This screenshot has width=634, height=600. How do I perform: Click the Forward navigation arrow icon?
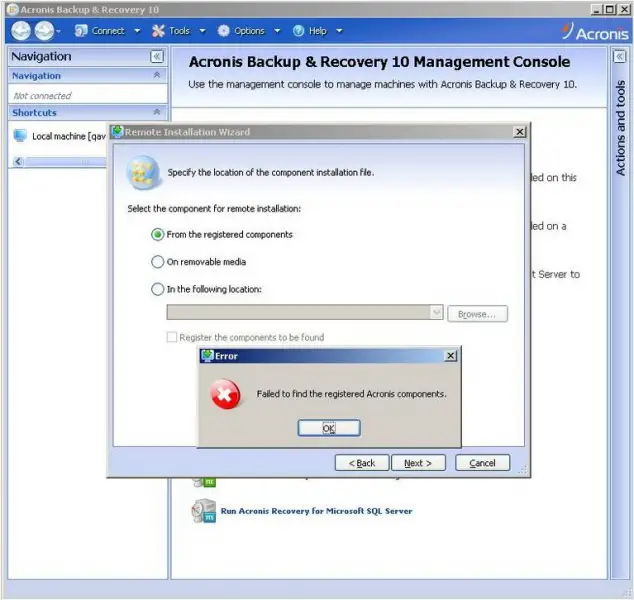tap(44, 31)
